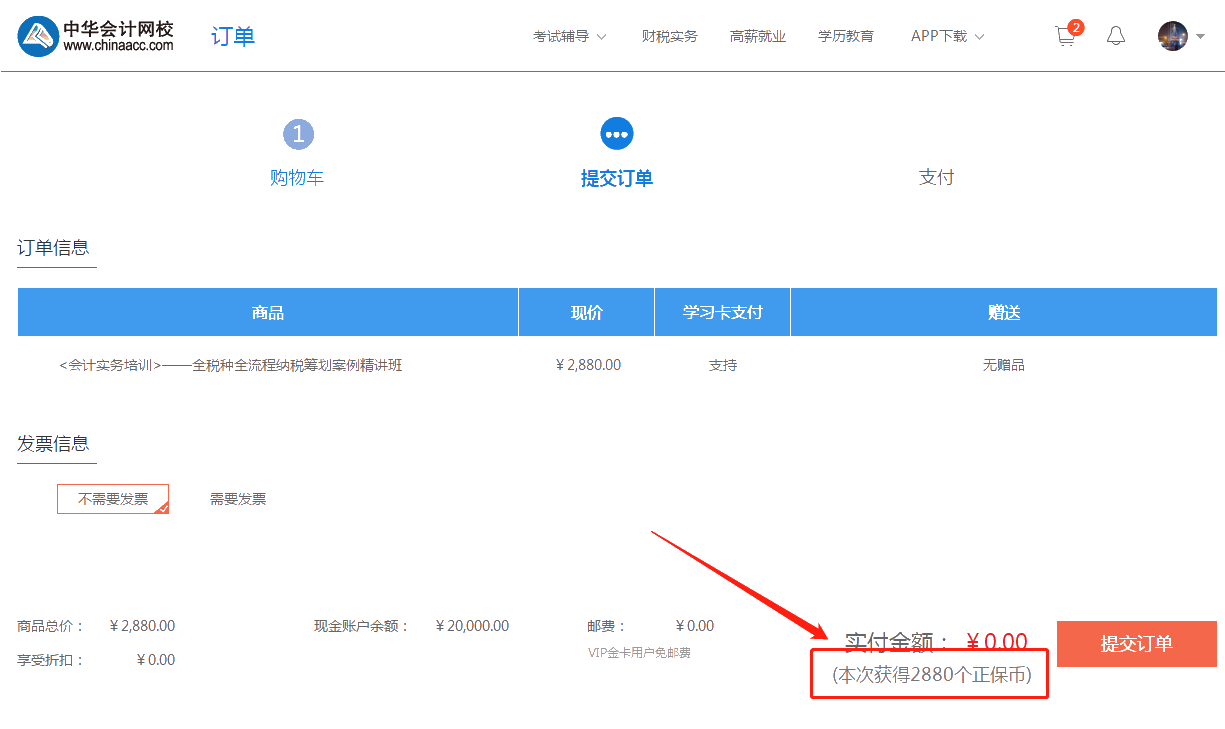Image resolution: width=1225 pixels, height=729 pixels.
Task: Click the 赠送 column header
Action: point(1004,312)
